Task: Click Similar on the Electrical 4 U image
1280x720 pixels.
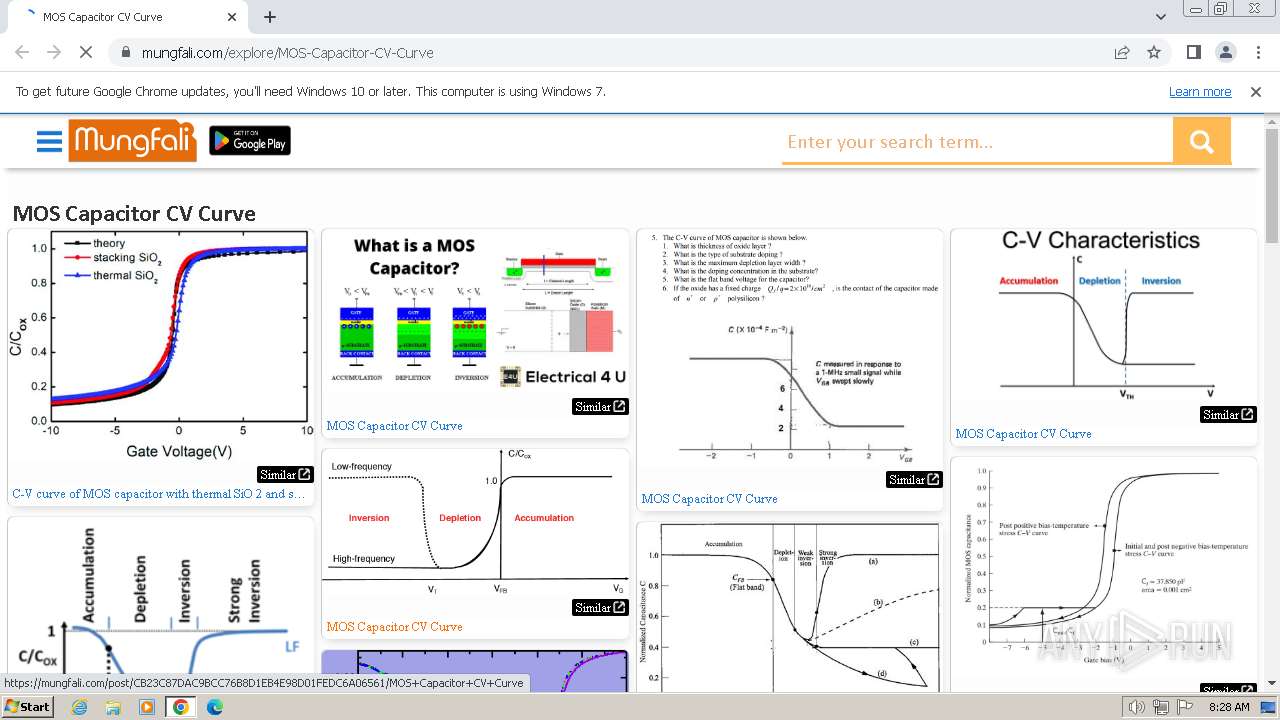Action: pyautogui.click(x=600, y=406)
